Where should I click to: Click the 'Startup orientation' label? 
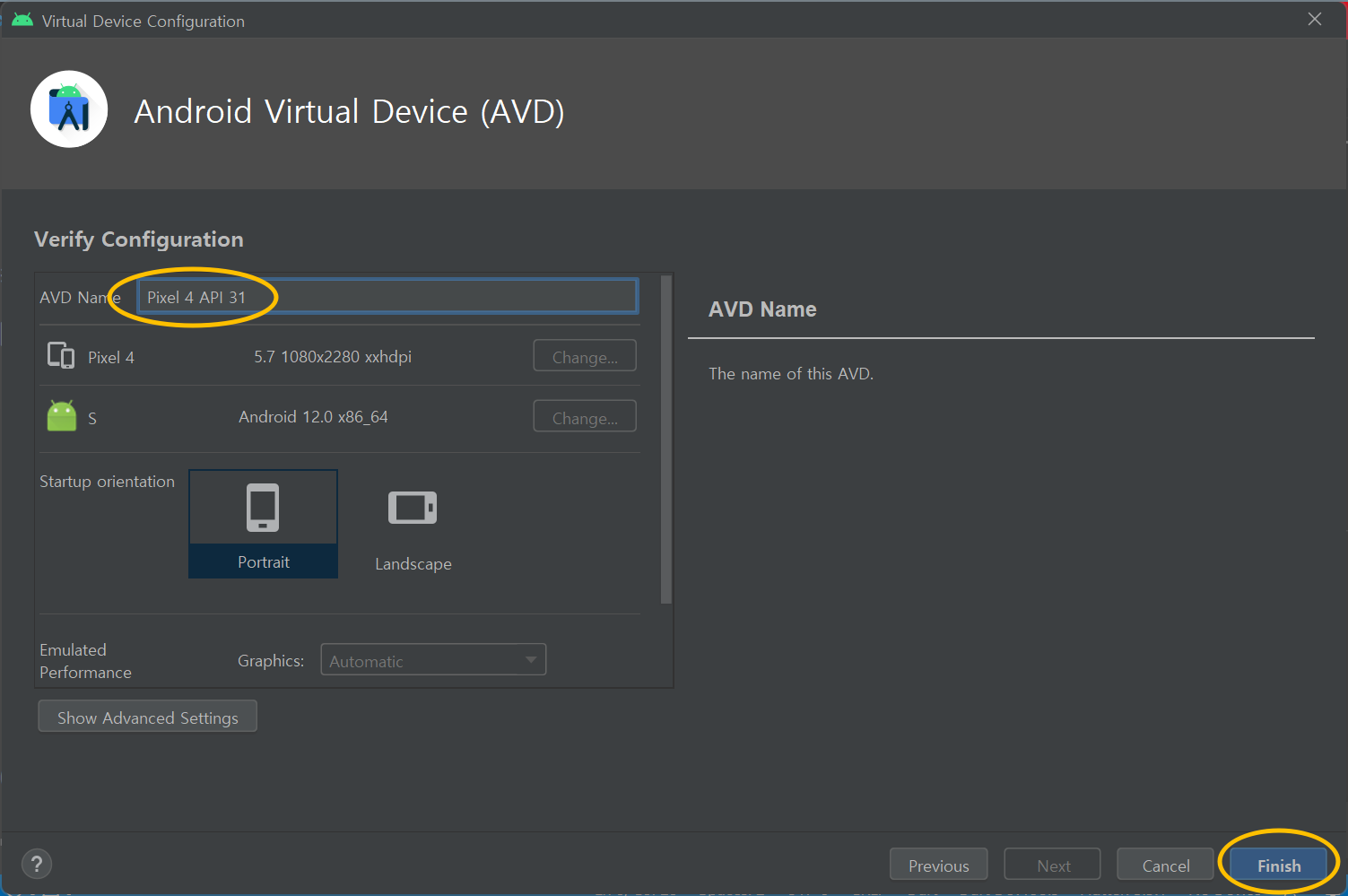(x=107, y=481)
